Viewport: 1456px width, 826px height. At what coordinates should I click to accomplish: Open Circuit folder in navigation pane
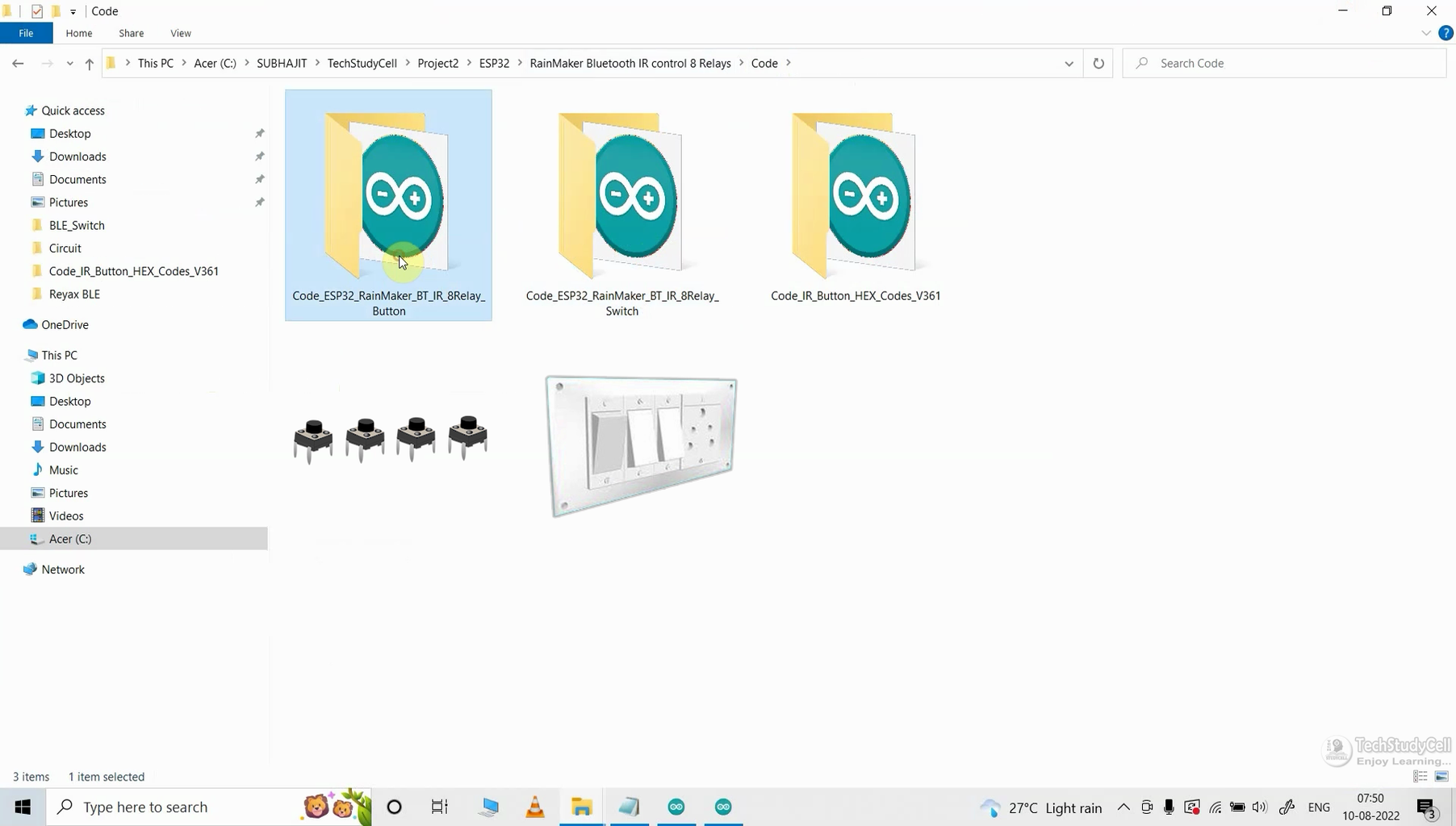coord(65,248)
